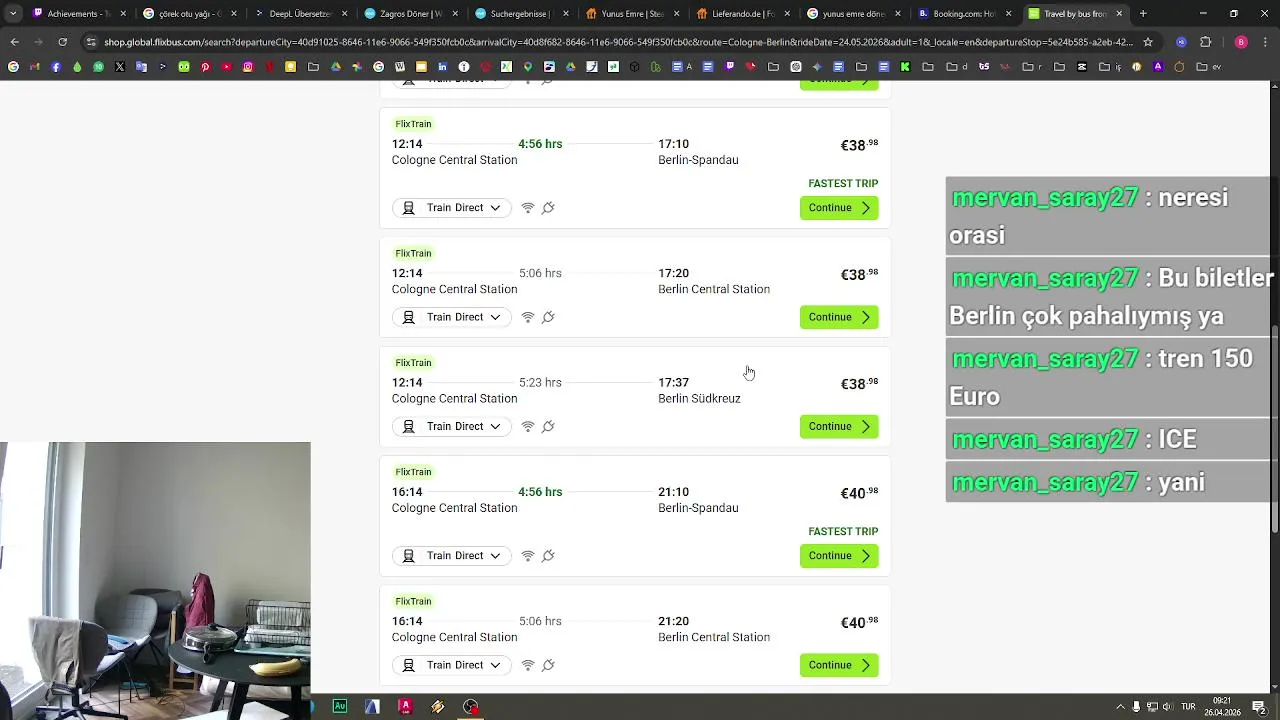This screenshot has height=720, width=1280.
Task: Open the volume control in system tray
Action: [1168, 707]
